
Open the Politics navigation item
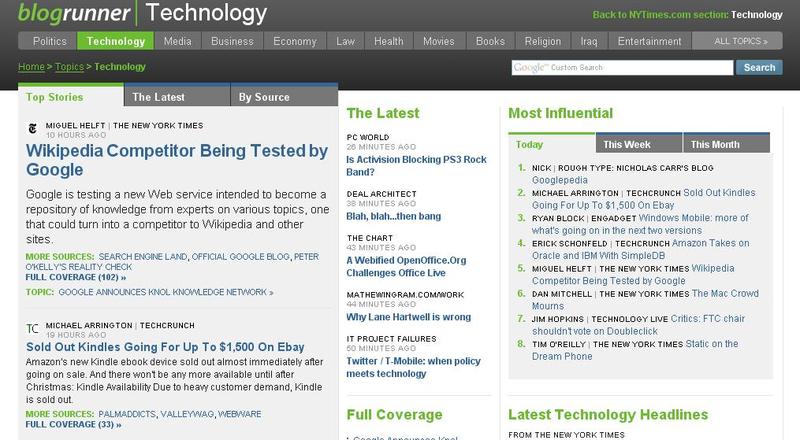coord(49,41)
